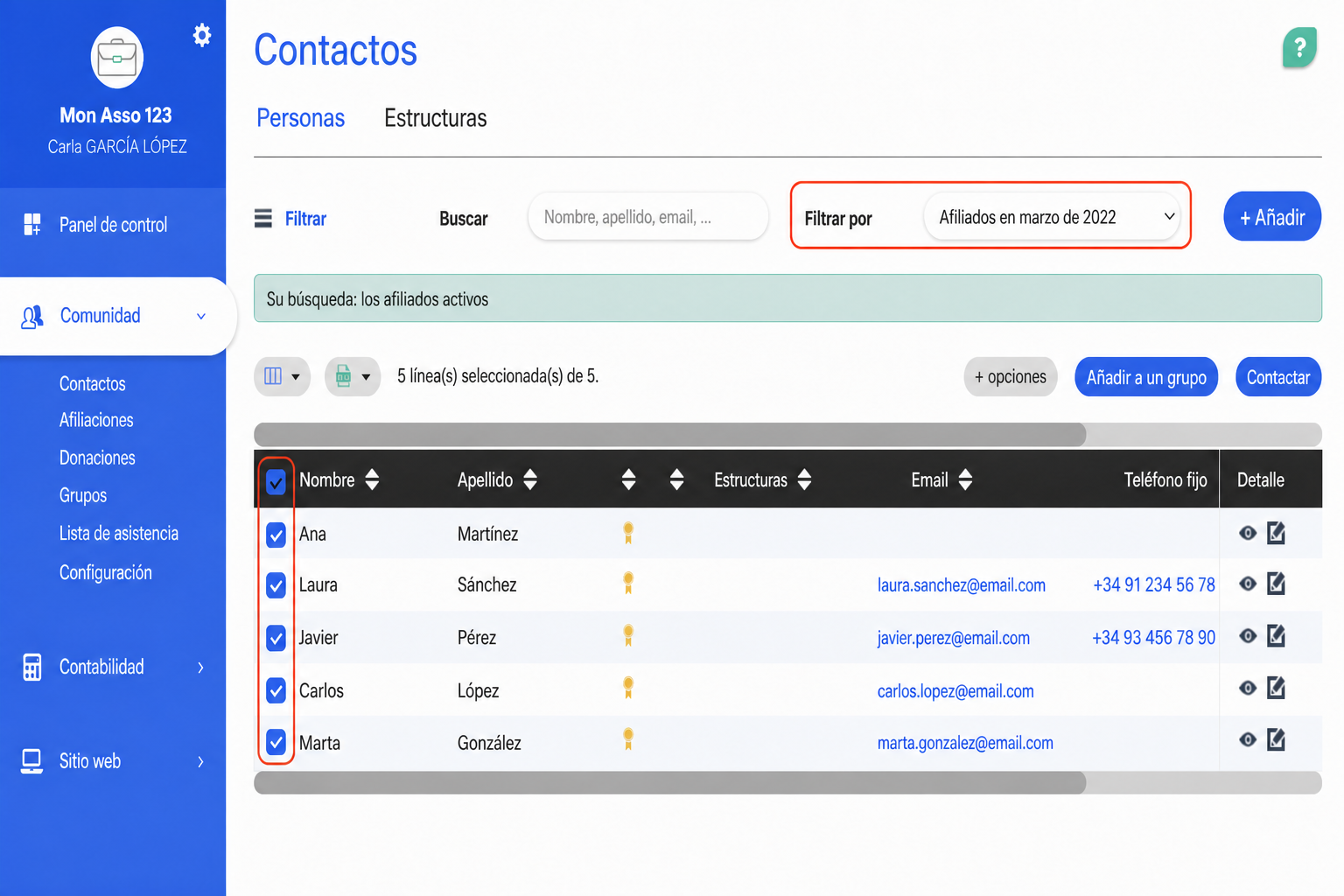Viewport: 1344px width, 896px height.
Task: Open Donaciones in the sidebar
Action: click(97, 458)
